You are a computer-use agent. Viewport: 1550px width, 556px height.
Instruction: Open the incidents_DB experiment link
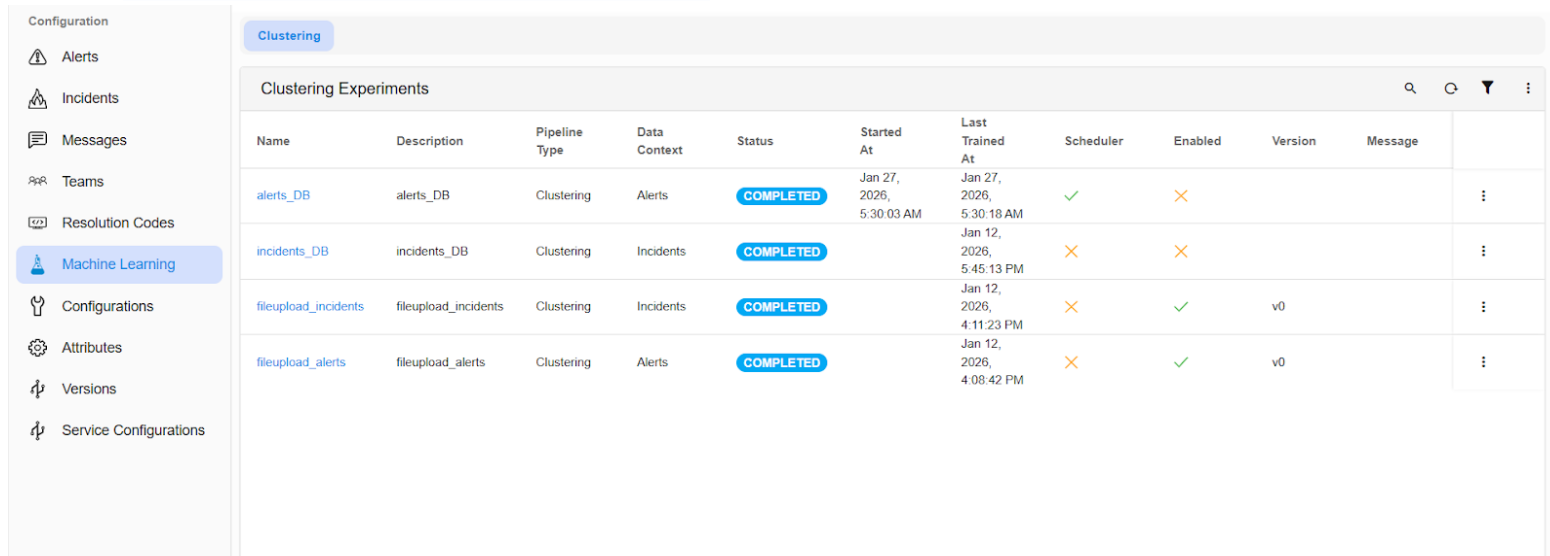(x=292, y=252)
